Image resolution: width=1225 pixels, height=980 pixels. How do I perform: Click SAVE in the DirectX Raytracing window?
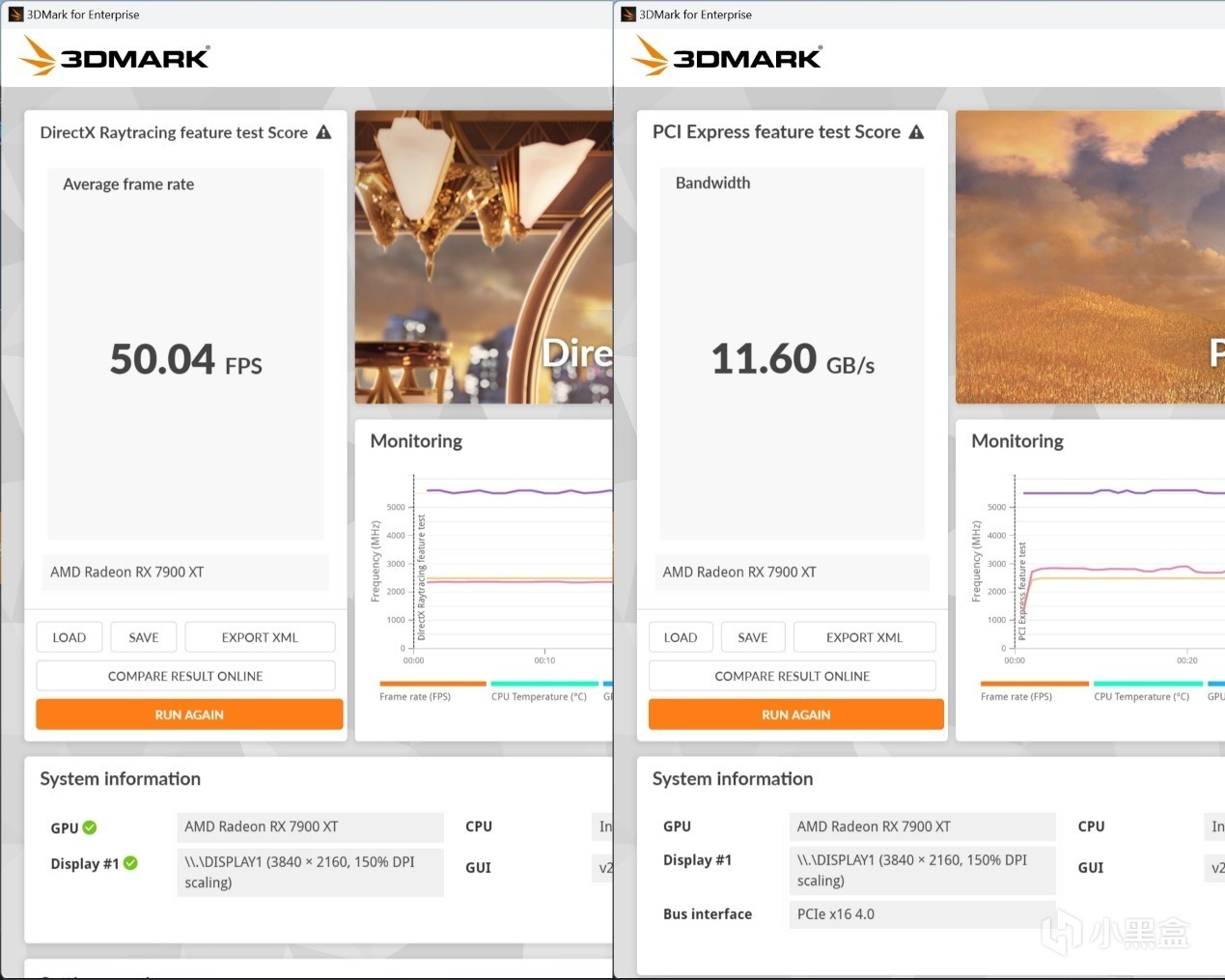coord(144,637)
